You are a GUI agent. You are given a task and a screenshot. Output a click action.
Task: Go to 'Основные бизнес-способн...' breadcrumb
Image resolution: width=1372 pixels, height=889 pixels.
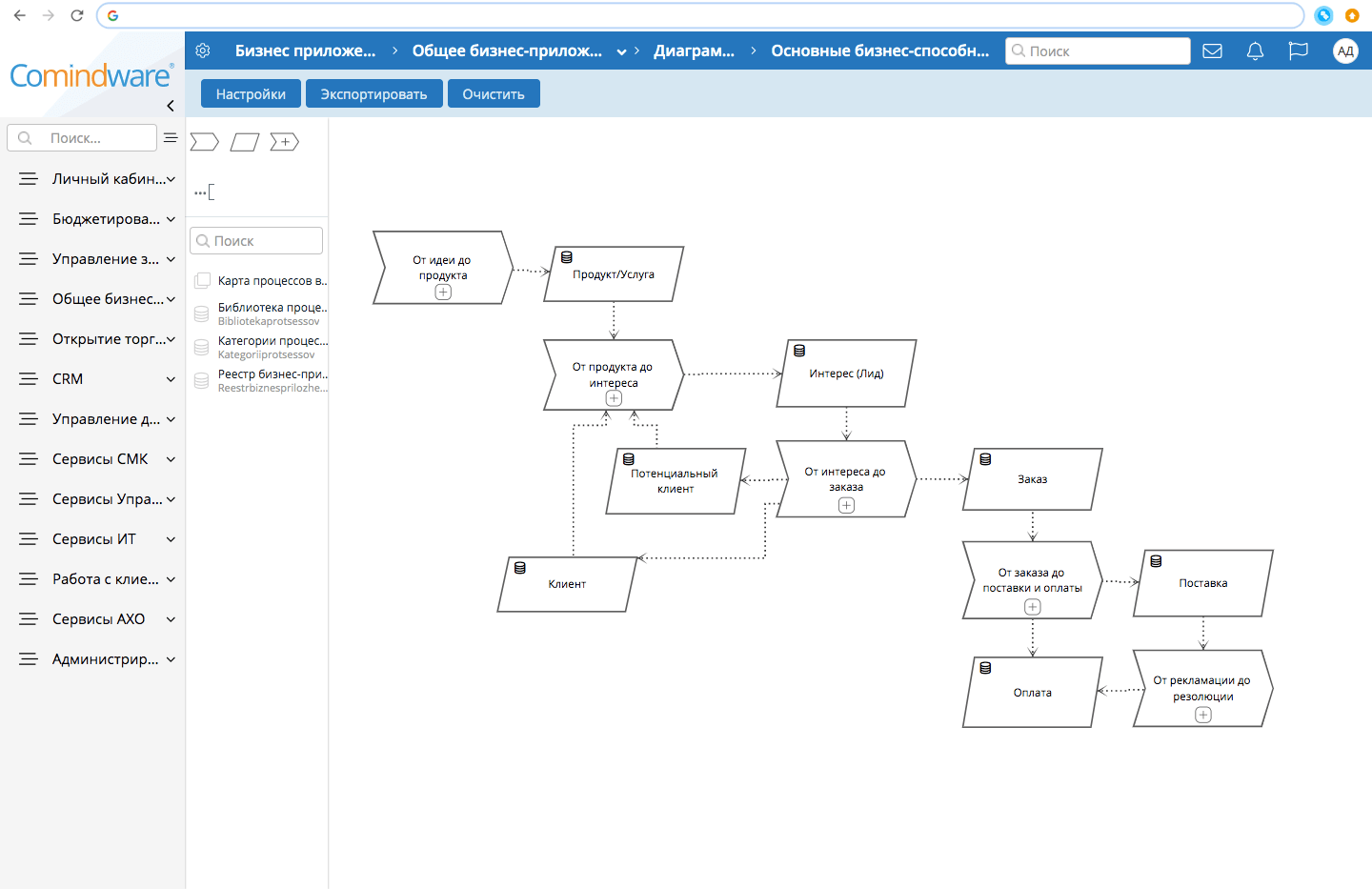click(x=880, y=51)
